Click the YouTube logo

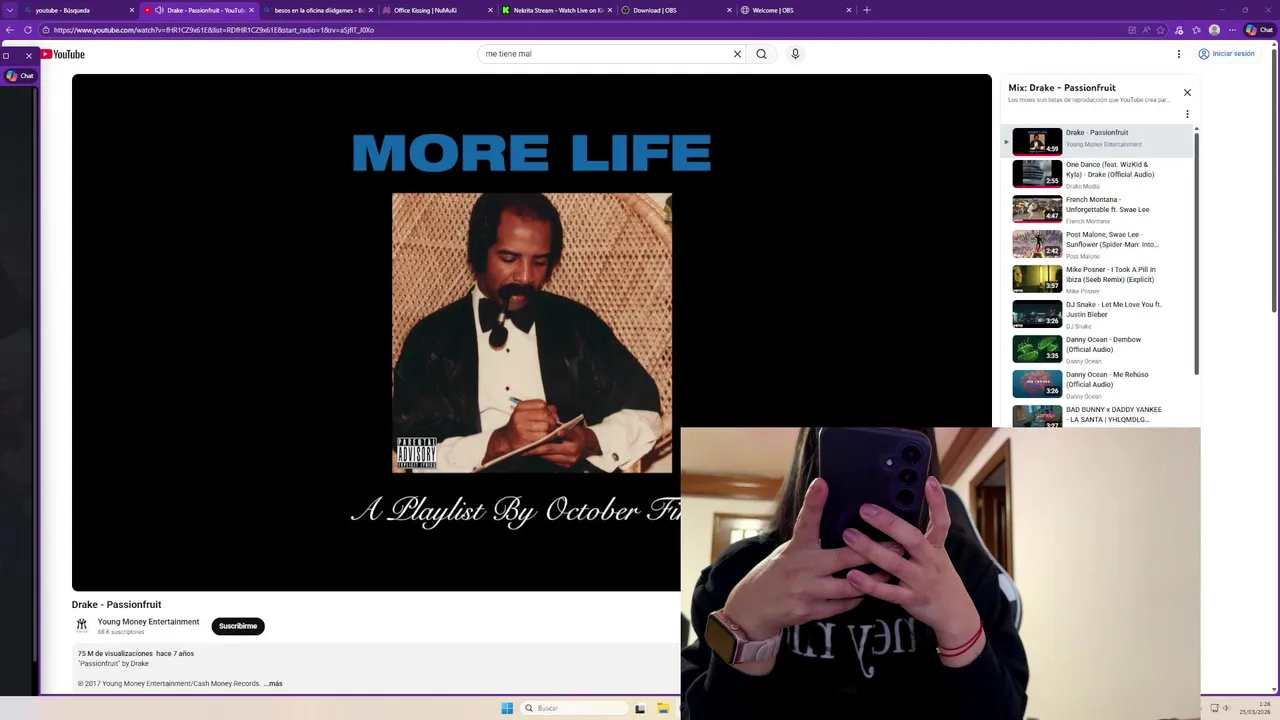pos(62,54)
